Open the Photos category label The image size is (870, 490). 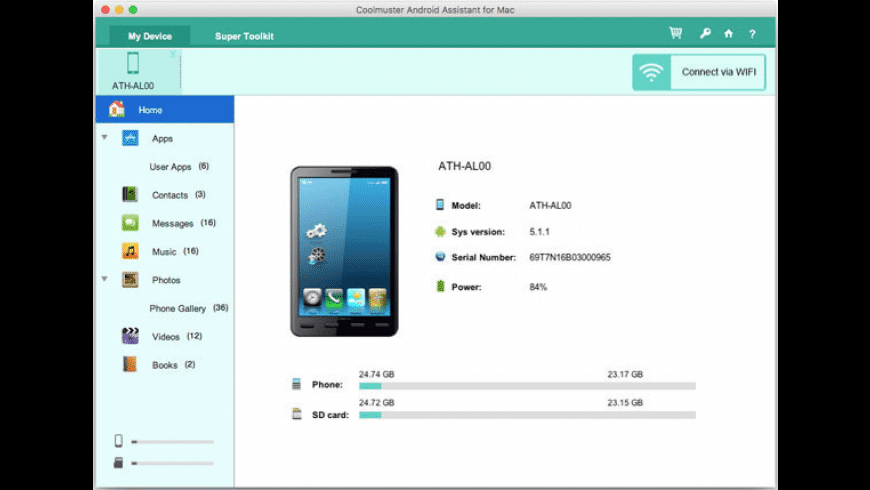tap(166, 280)
